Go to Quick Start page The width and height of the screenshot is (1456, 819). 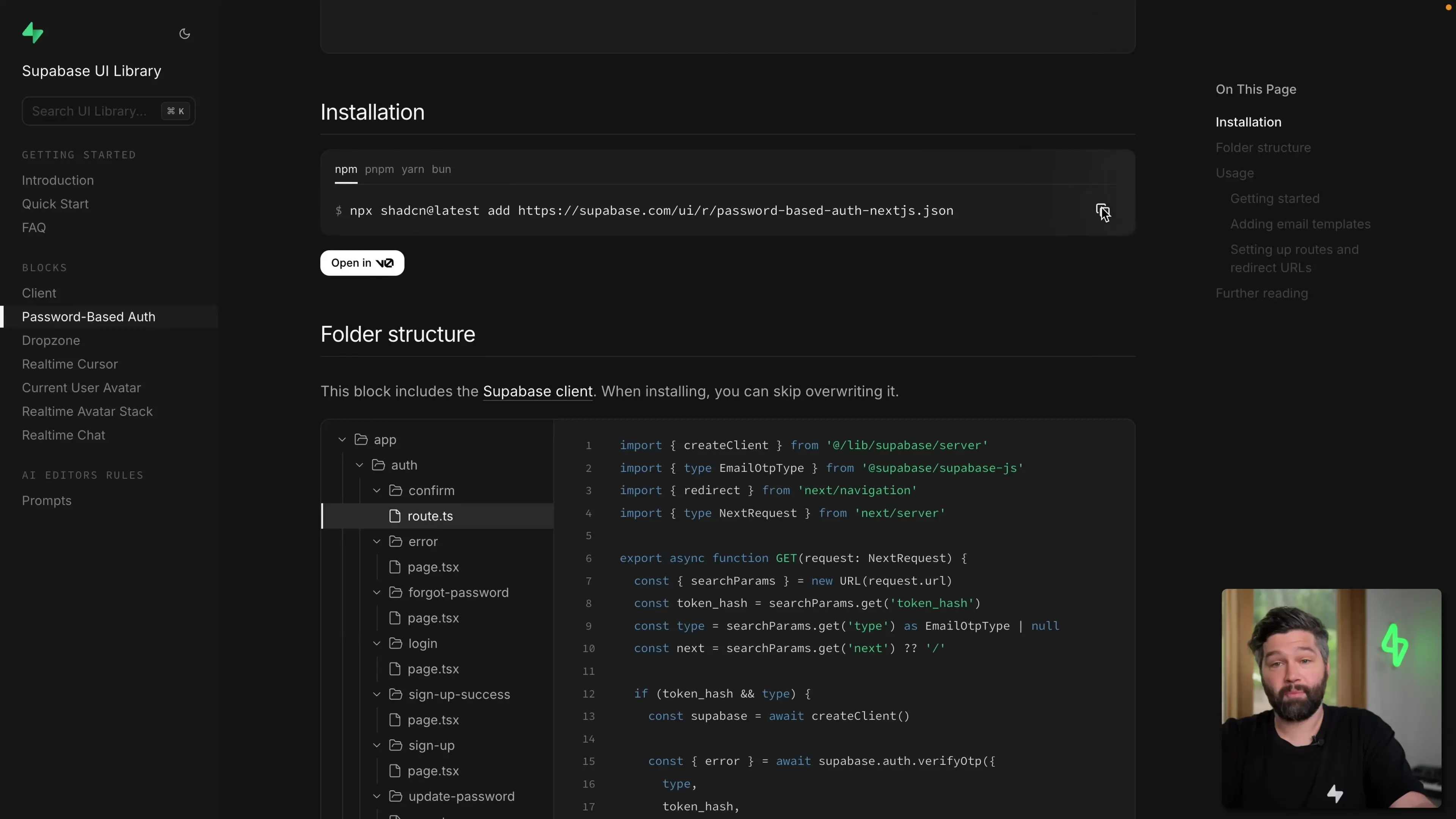pos(55,204)
